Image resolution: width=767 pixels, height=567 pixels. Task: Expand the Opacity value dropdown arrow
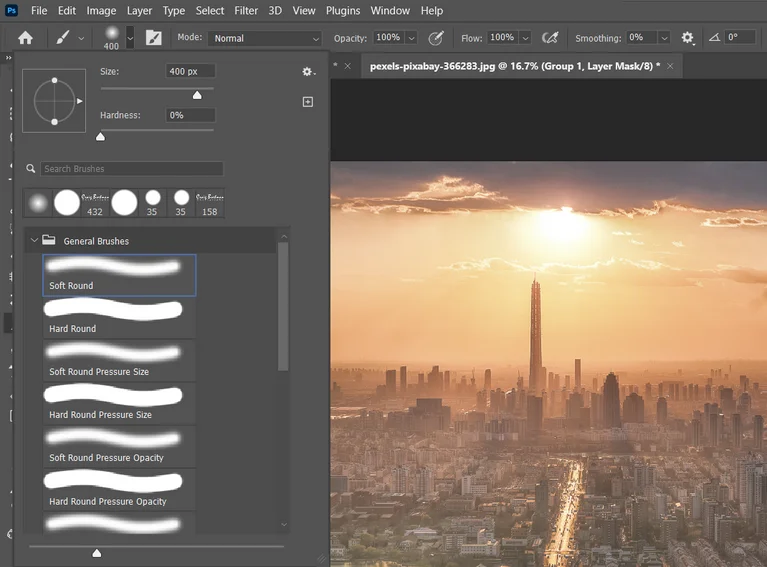(x=411, y=38)
